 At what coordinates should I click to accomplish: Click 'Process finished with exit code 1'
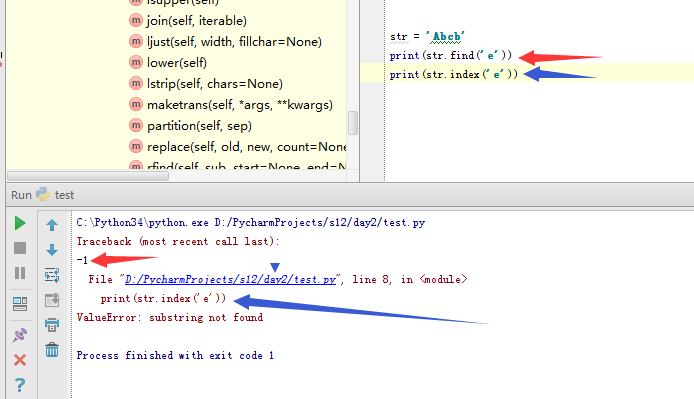[x=175, y=356]
